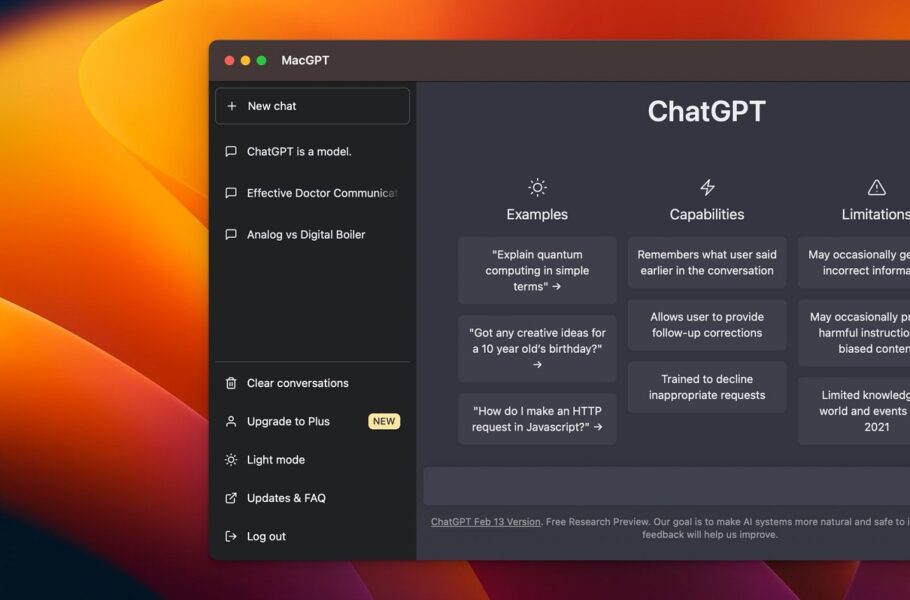Click the plus icon beside New chat

click(x=232, y=106)
